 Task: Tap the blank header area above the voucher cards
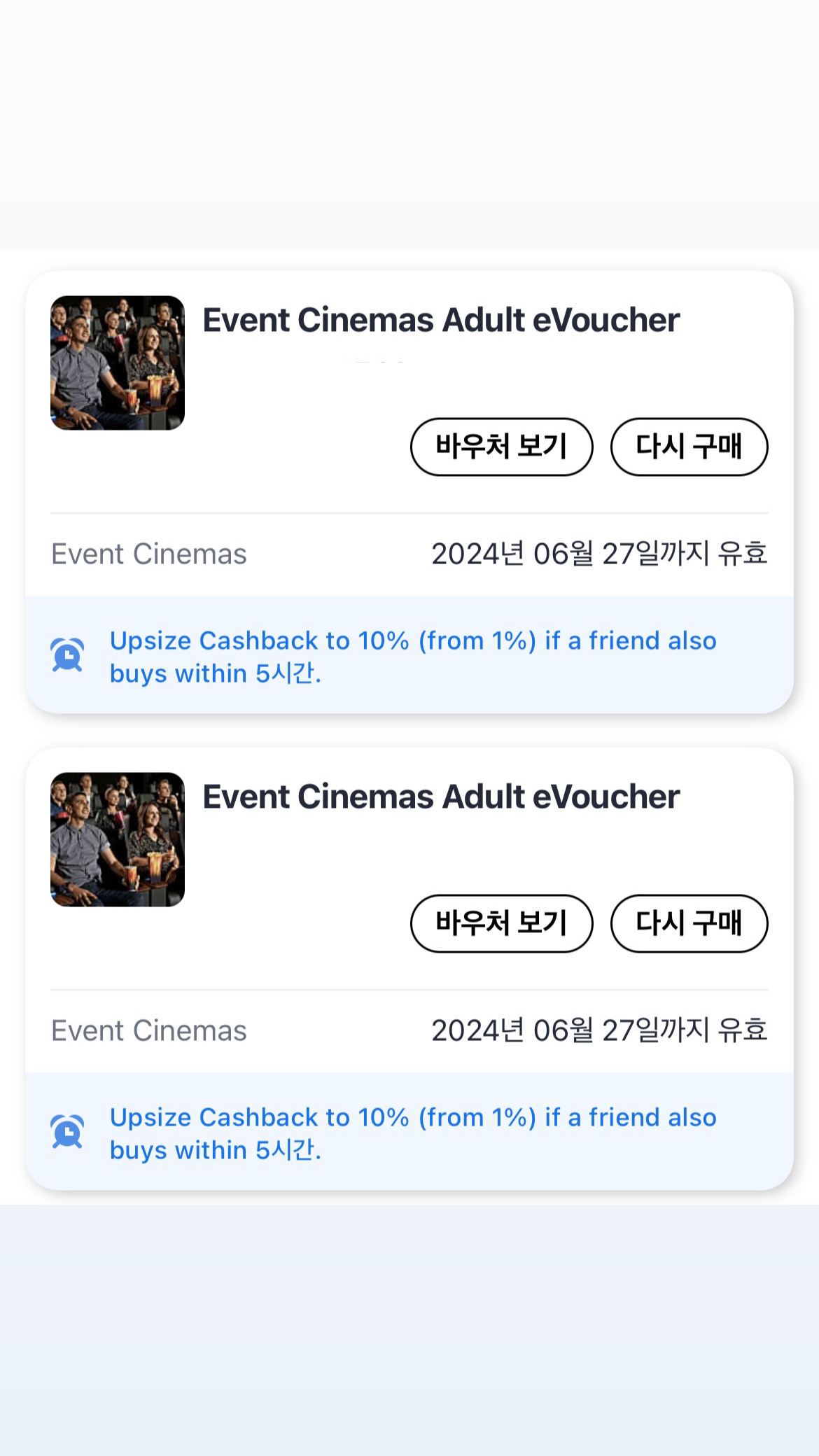409,105
